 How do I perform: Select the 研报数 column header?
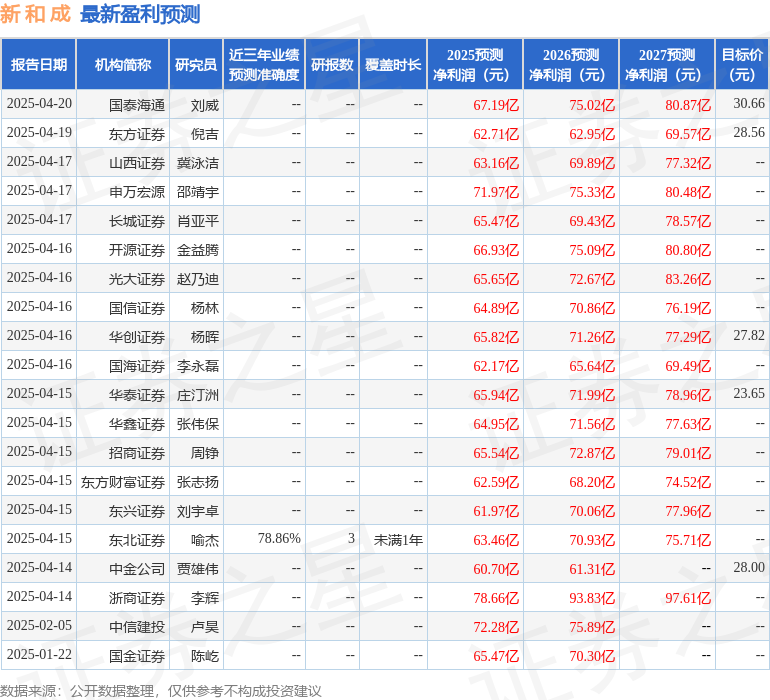pos(332,65)
